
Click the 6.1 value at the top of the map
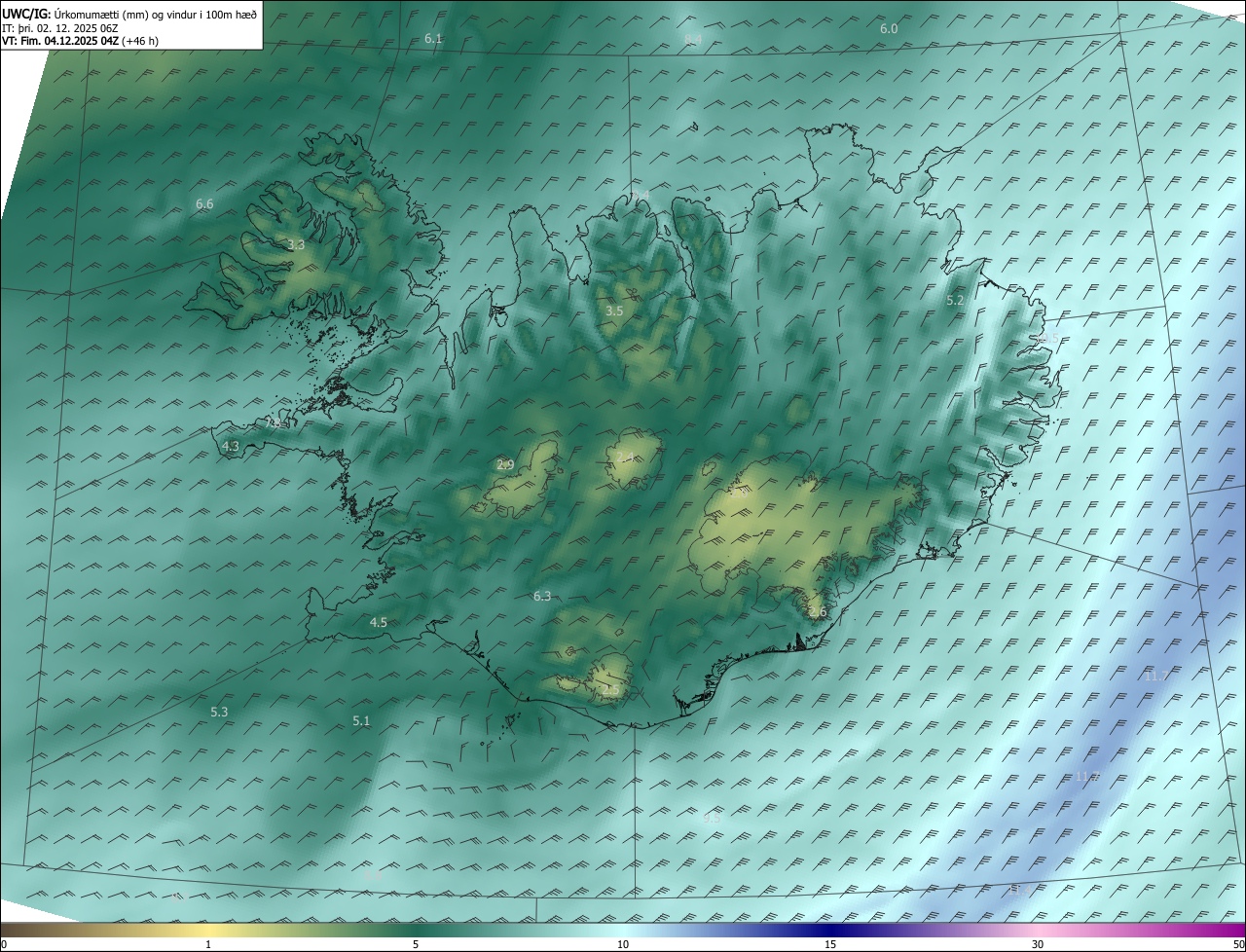click(433, 39)
